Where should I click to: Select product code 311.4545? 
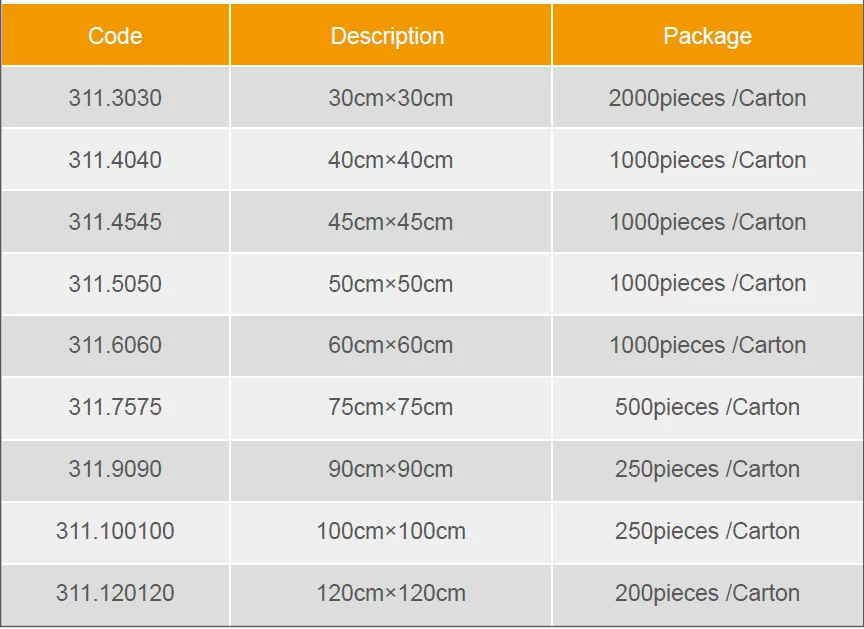pyautogui.click(x=115, y=222)
